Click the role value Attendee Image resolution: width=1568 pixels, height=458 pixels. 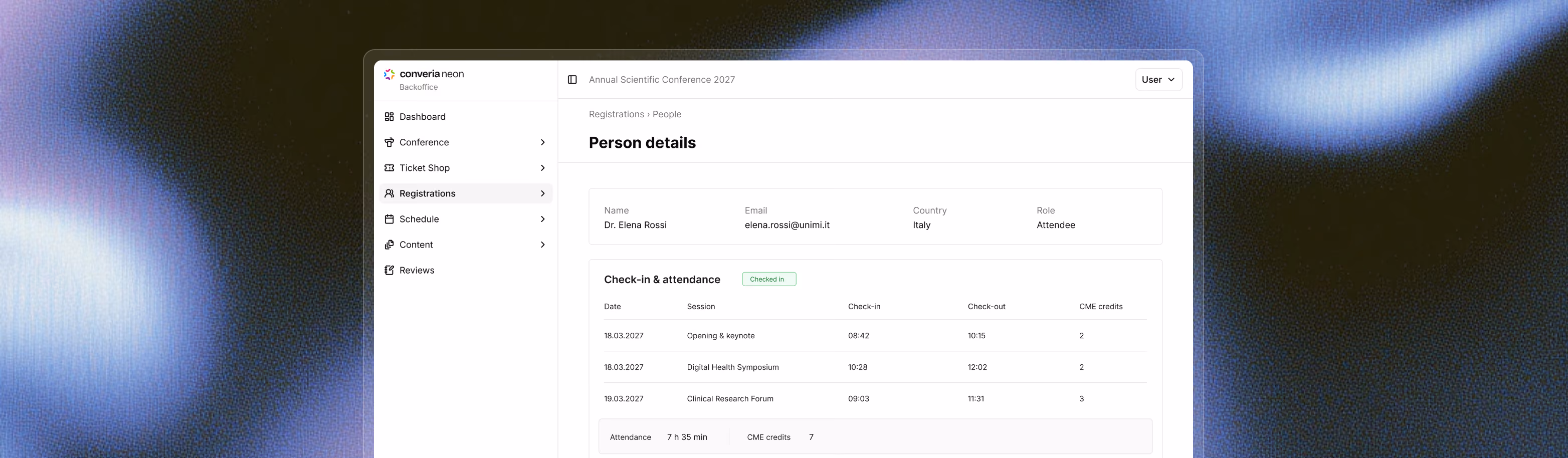click(1056, 225)
